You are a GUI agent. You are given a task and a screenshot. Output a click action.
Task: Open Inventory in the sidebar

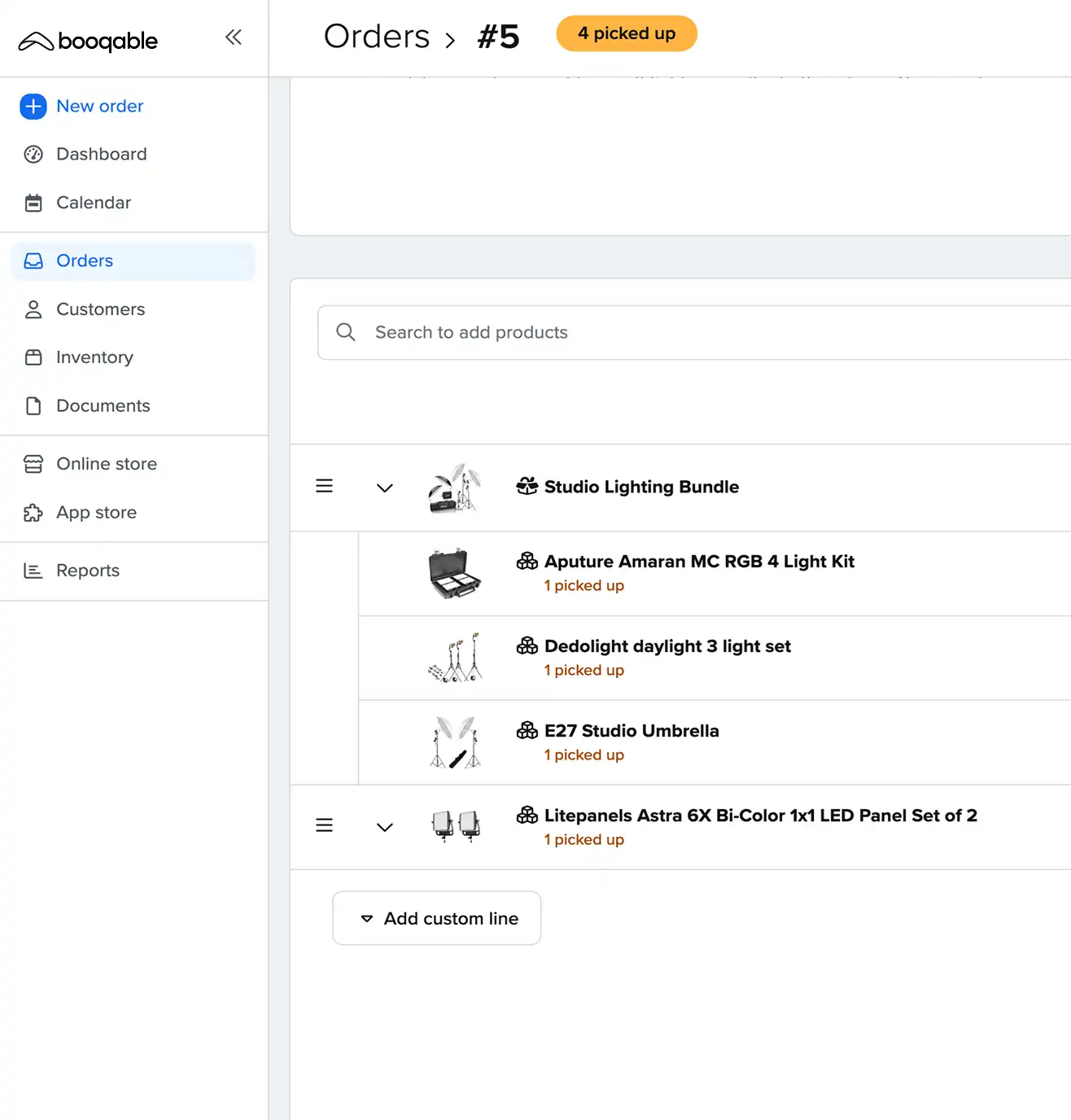[94, 357]
